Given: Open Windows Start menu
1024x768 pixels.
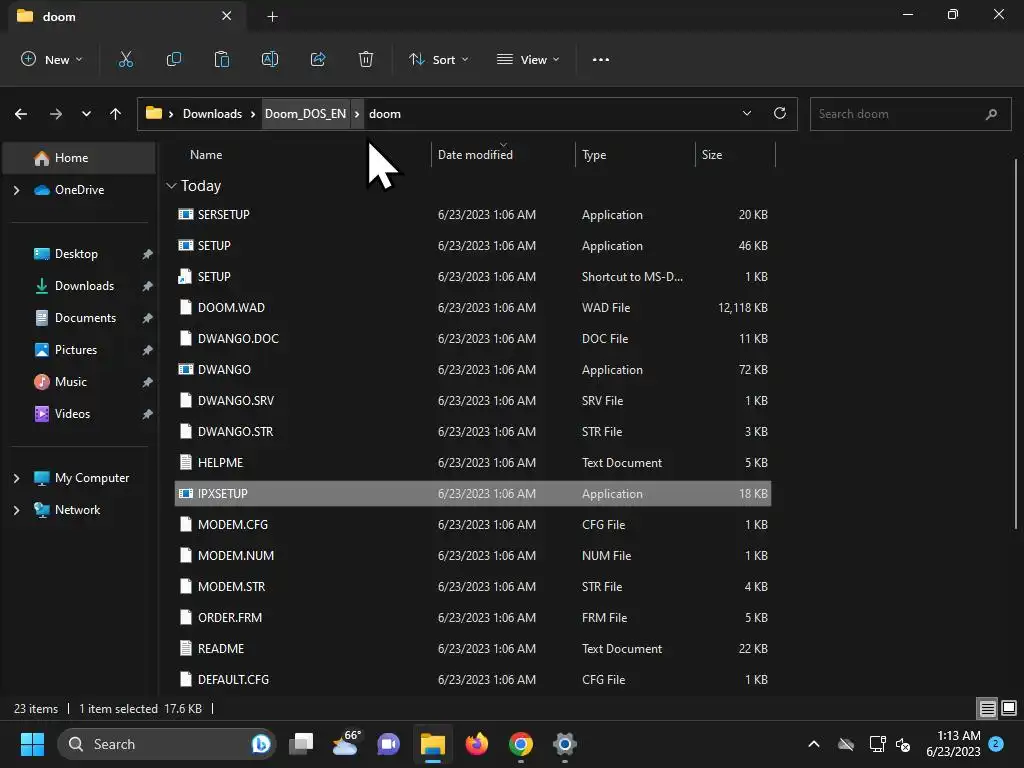Looking at the screenshot, I should (x=32, y=744).
